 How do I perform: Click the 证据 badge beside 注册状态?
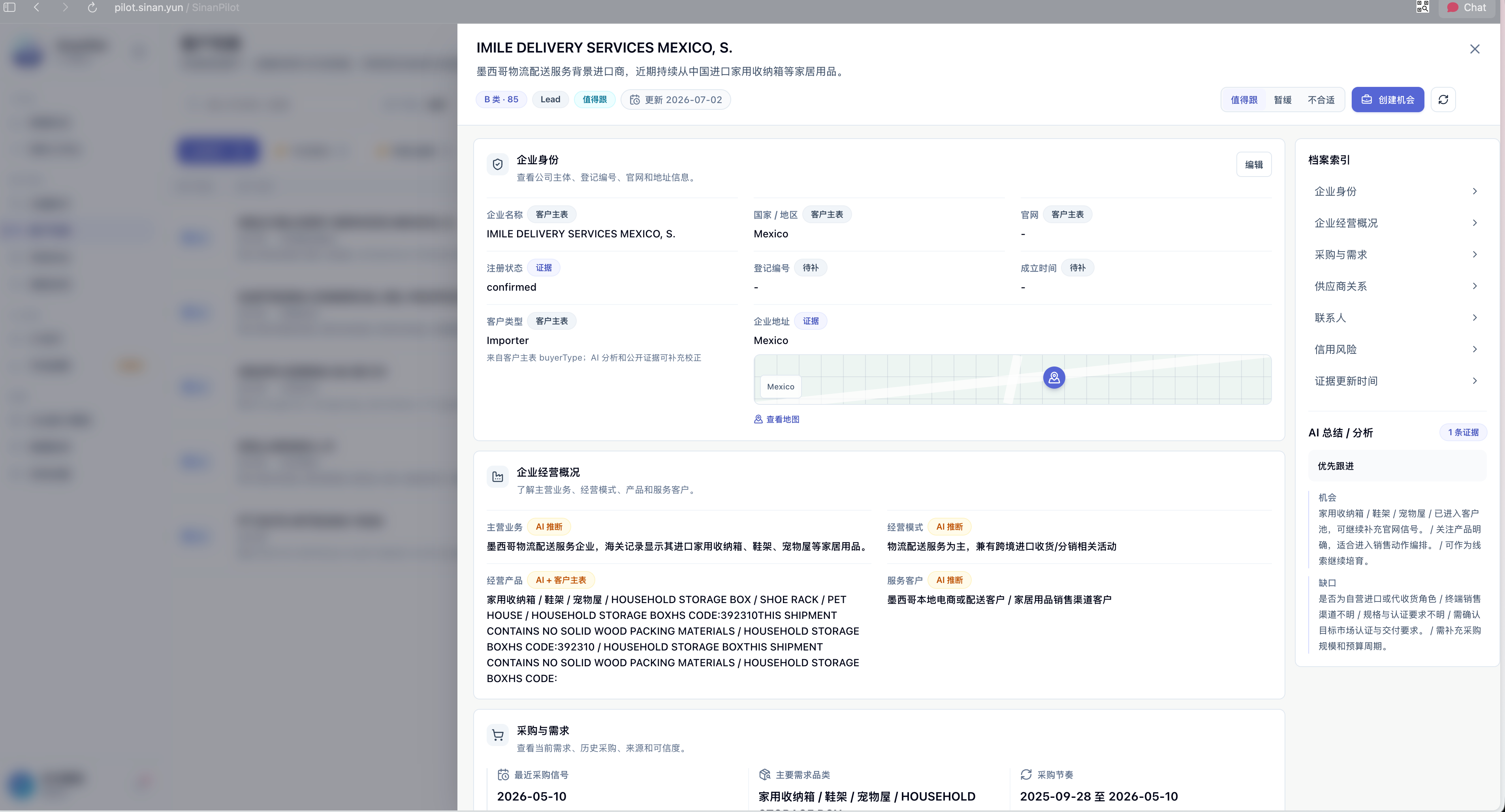(x=544, y=267)
